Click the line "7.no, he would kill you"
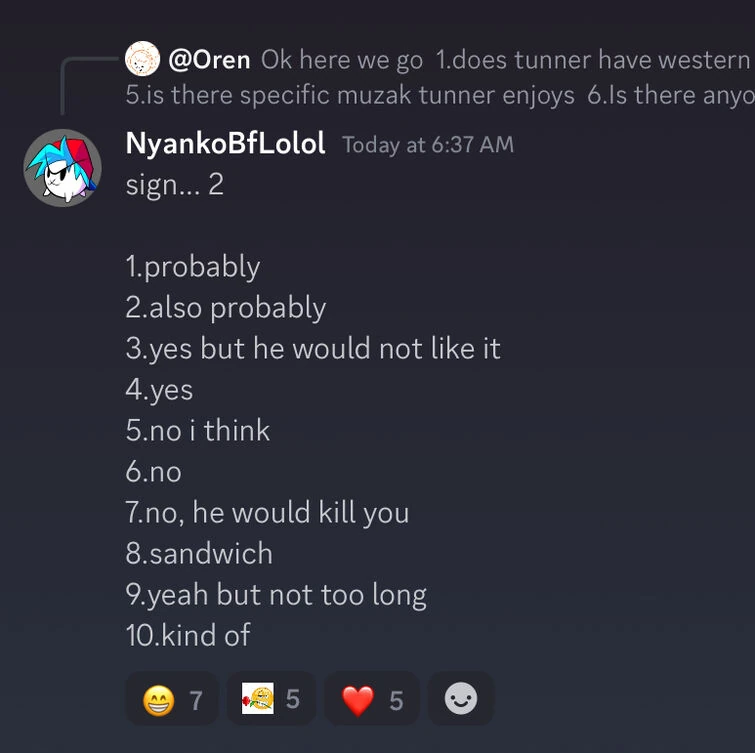Viewport: 755px width, 753px height. tap(267, 513)
